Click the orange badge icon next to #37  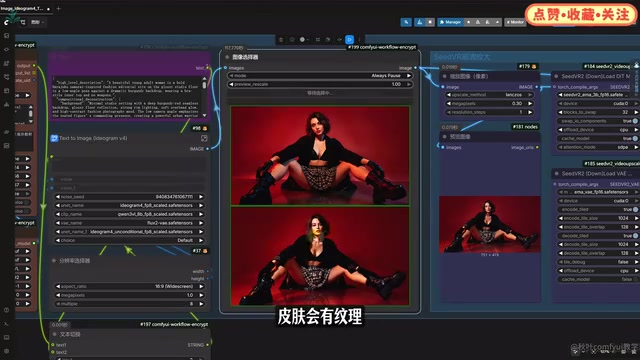(x=205, y=251)
